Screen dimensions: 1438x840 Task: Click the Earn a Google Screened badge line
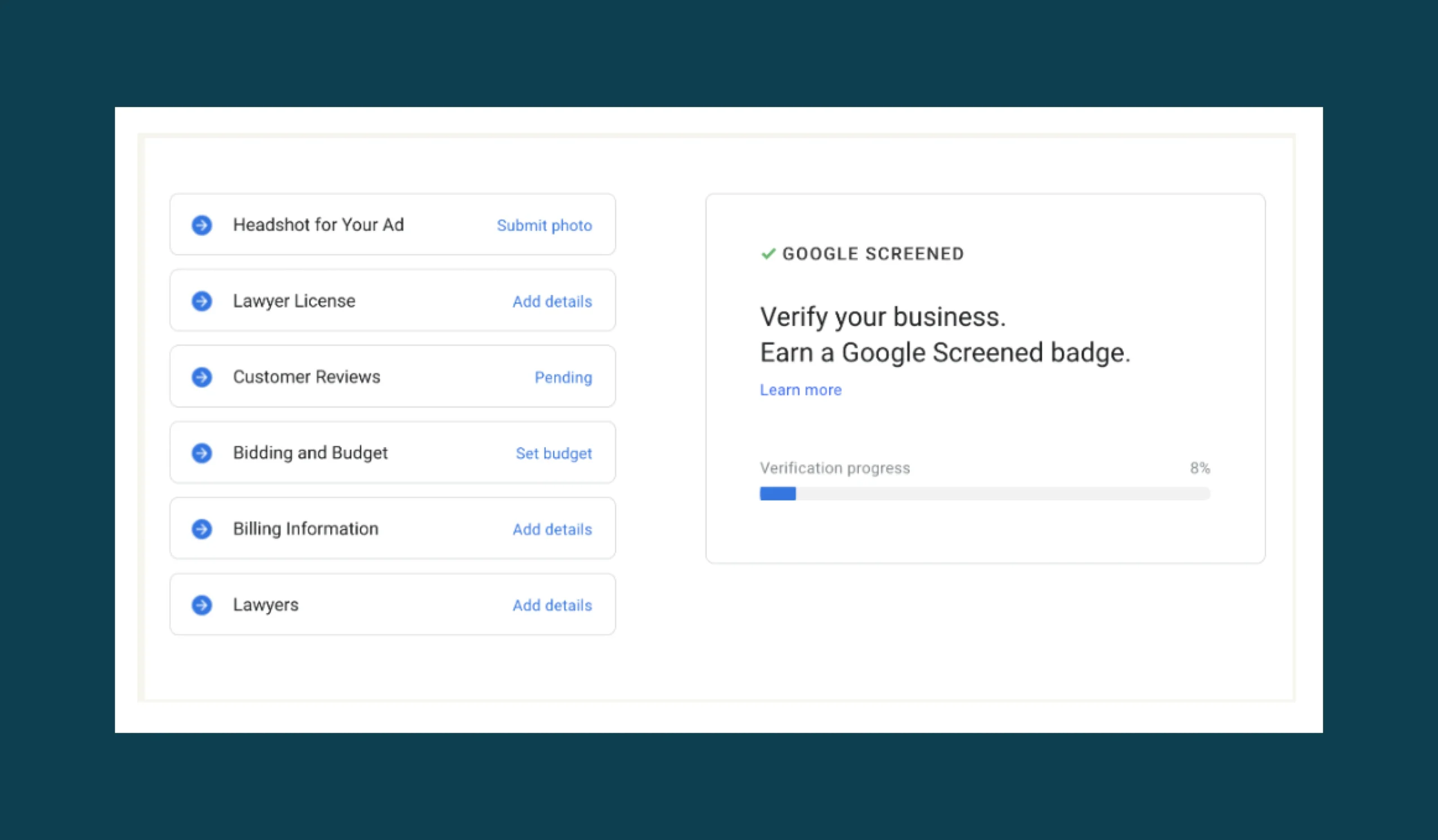pos(945,353)
